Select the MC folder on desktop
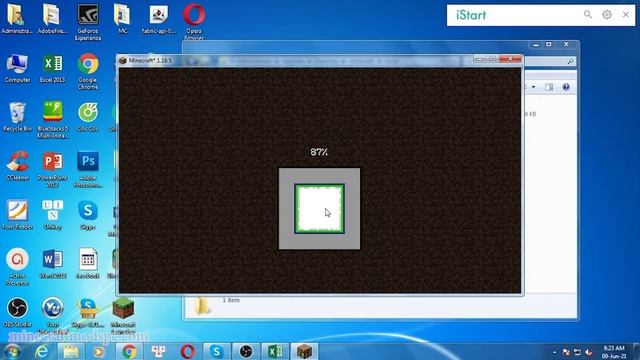This screenshot has height=360, width=640. point(122,19)
